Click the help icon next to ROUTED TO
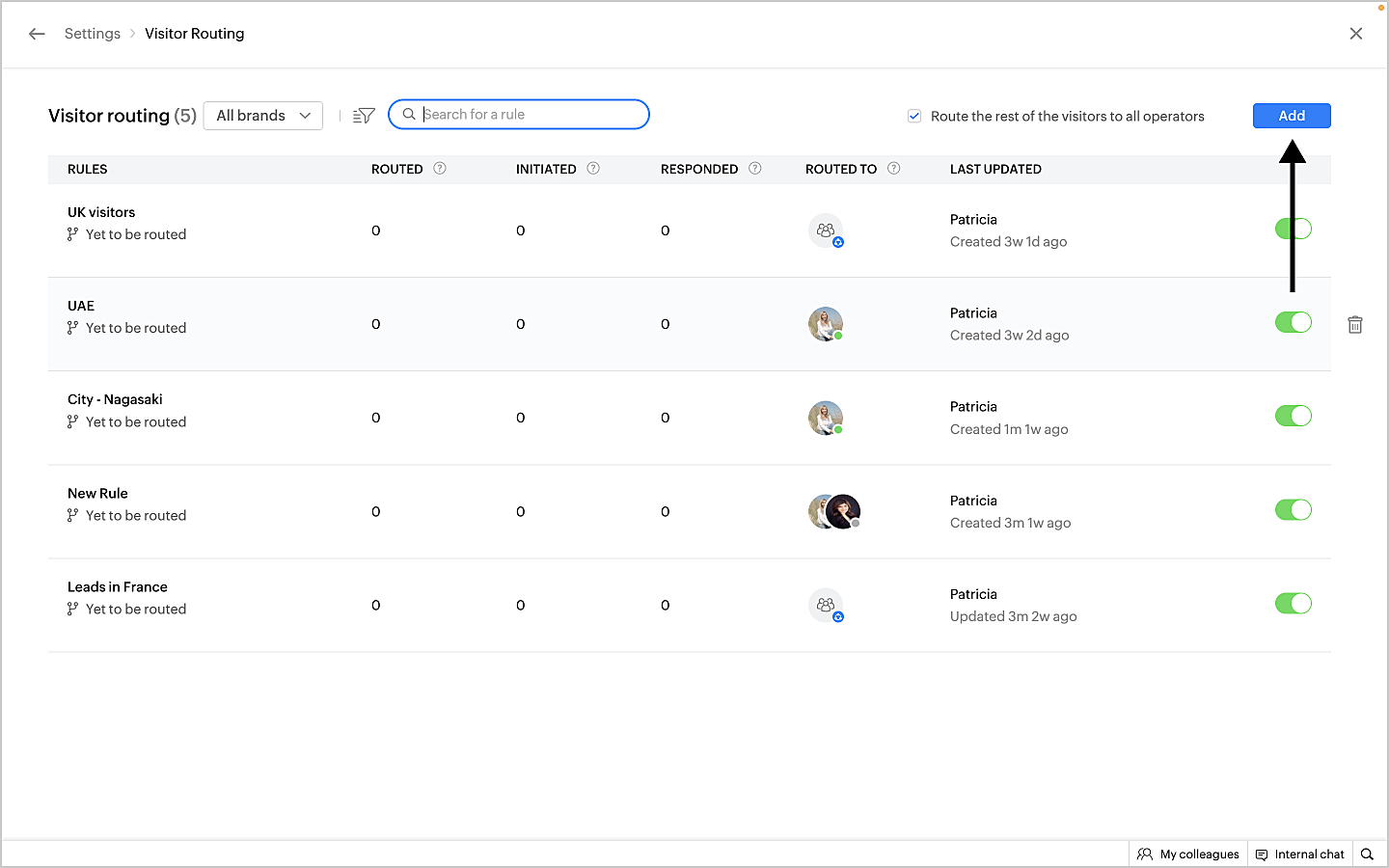The image size is (1389, 868). (x=894, y=169)
